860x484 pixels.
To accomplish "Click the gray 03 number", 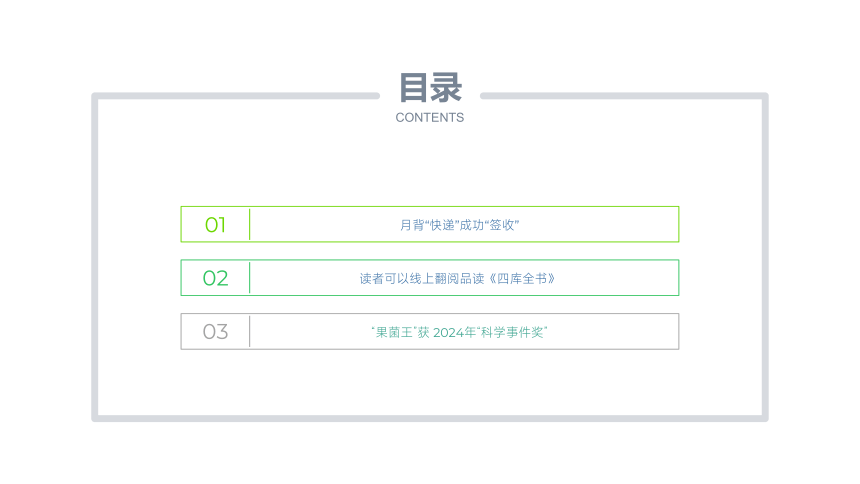I will (215, 331).
